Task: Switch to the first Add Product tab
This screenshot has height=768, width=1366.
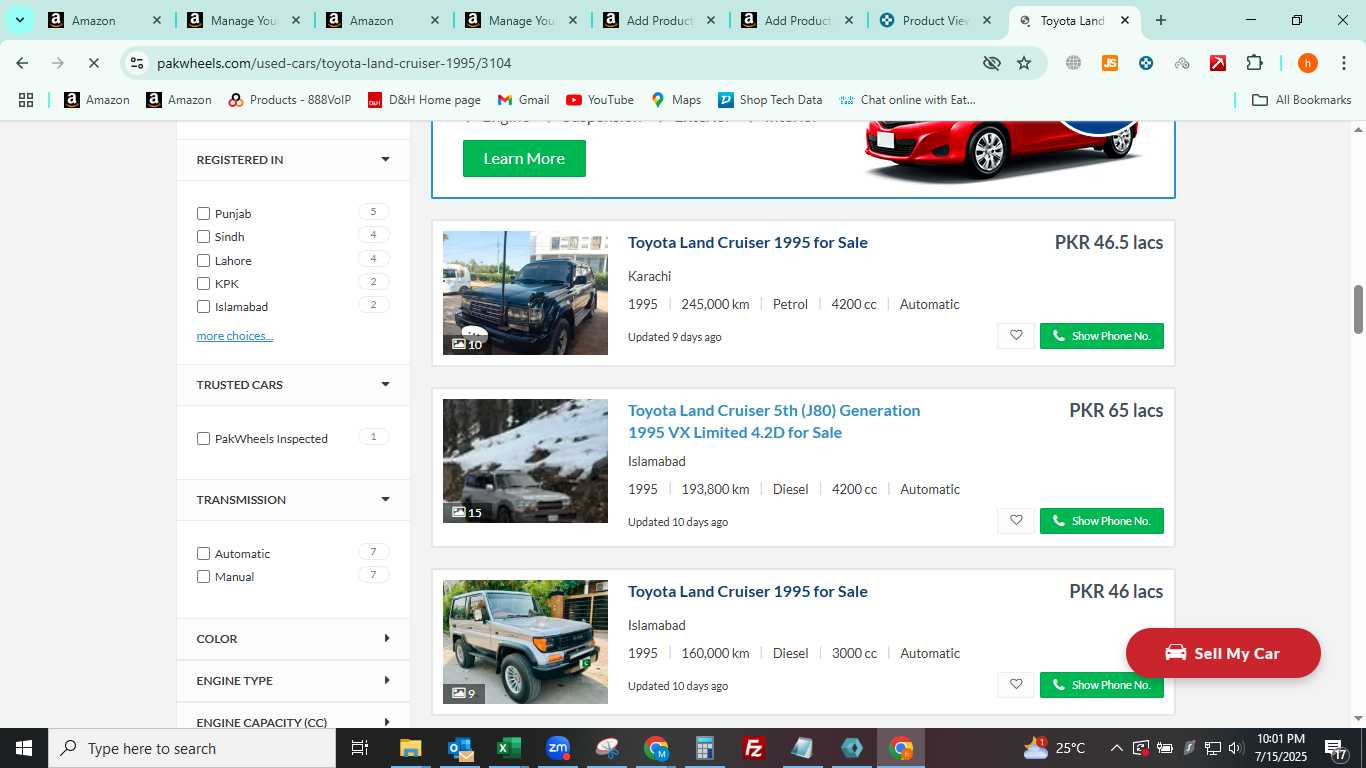Action: coord(659,20)
